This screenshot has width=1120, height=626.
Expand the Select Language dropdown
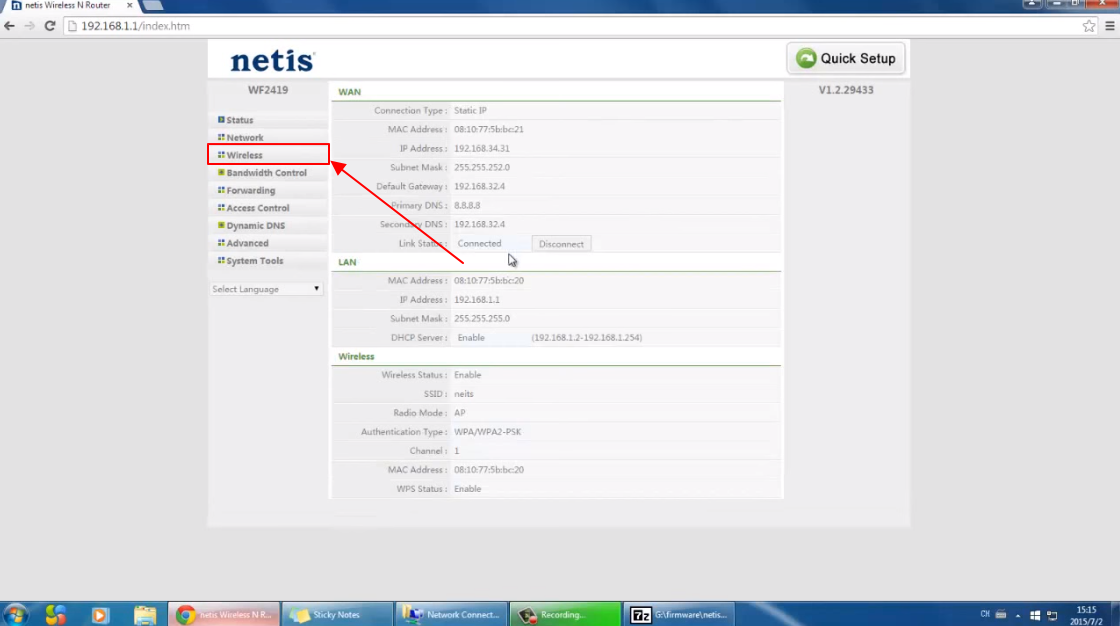point(266,289)
